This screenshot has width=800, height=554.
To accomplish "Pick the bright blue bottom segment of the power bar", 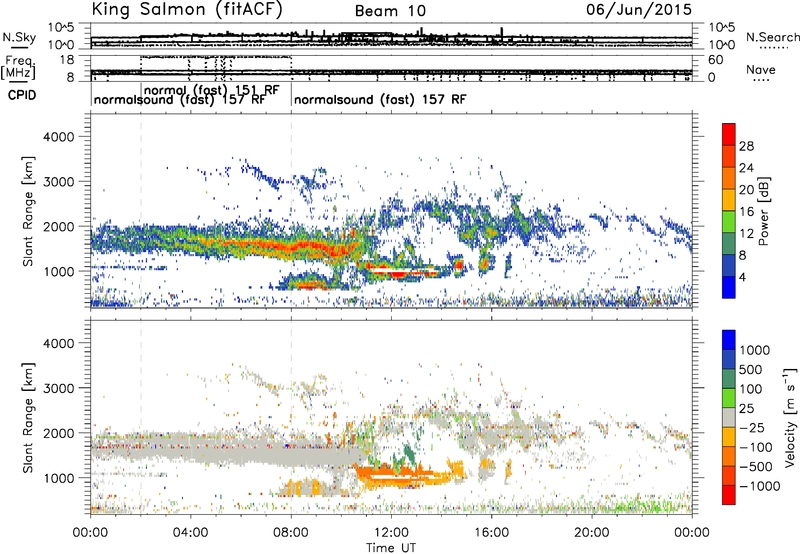I will [729, 287].
